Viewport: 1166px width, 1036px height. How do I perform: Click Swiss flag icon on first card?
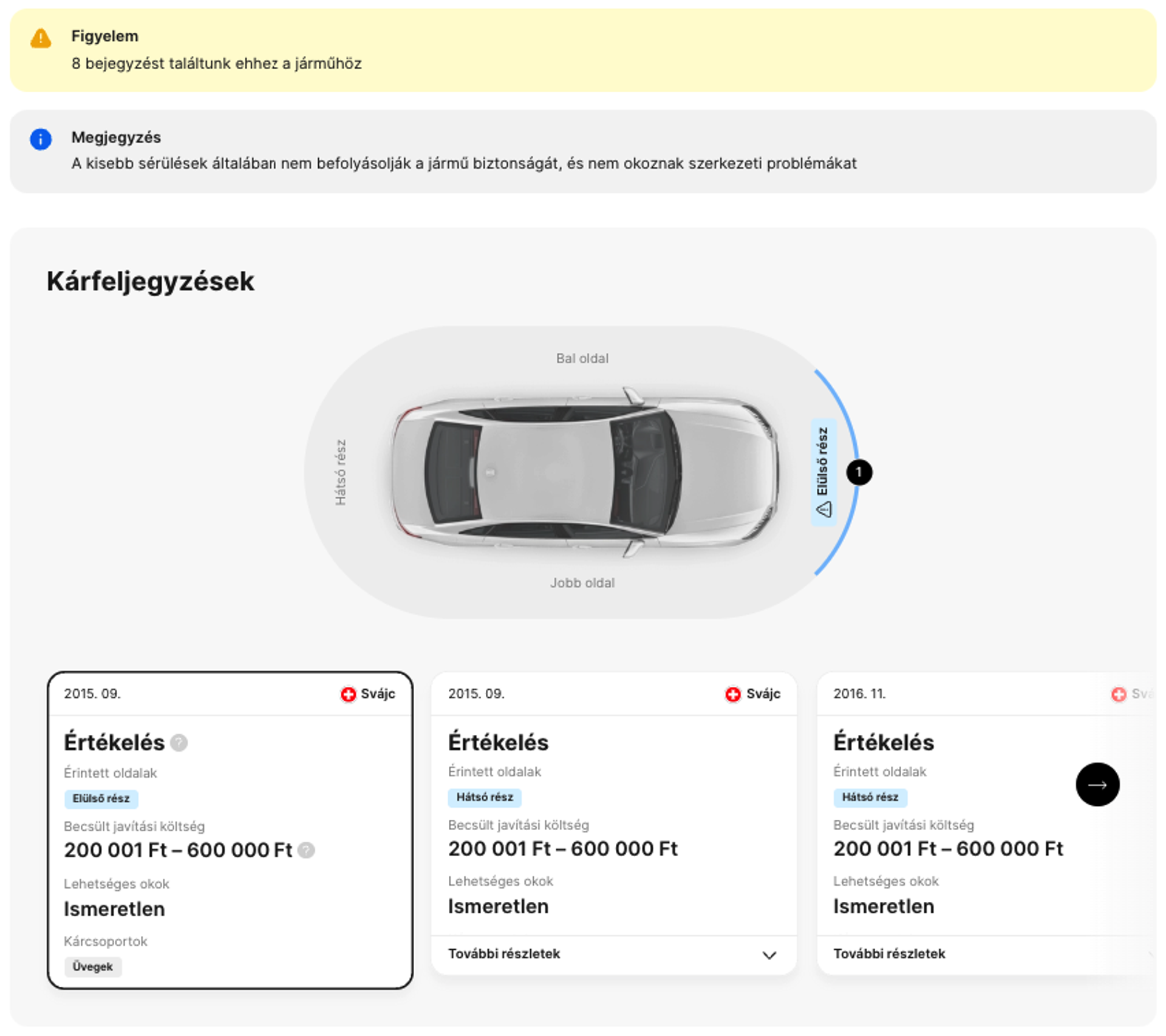[348, 694]
